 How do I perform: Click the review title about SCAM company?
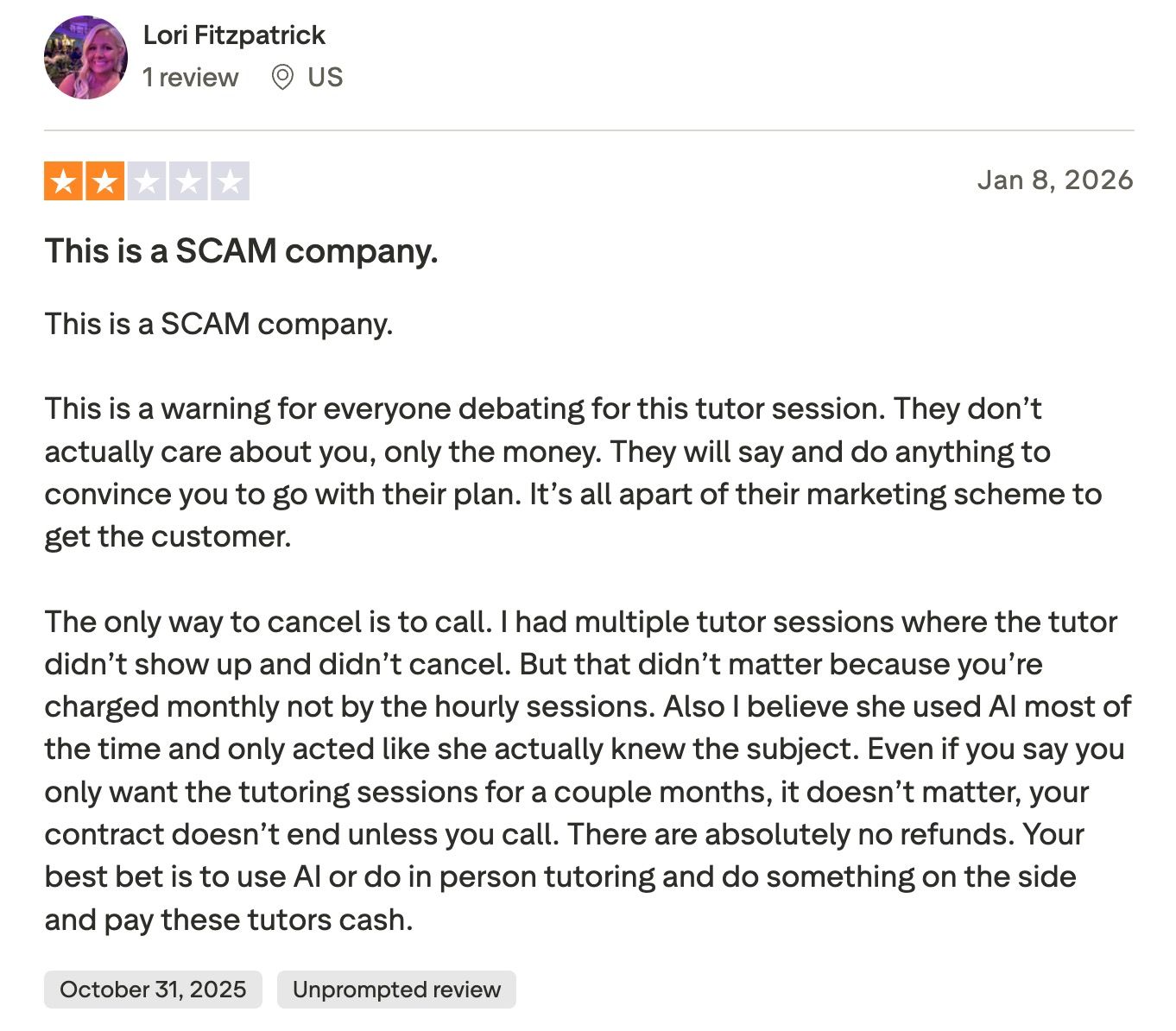point(243,251)
